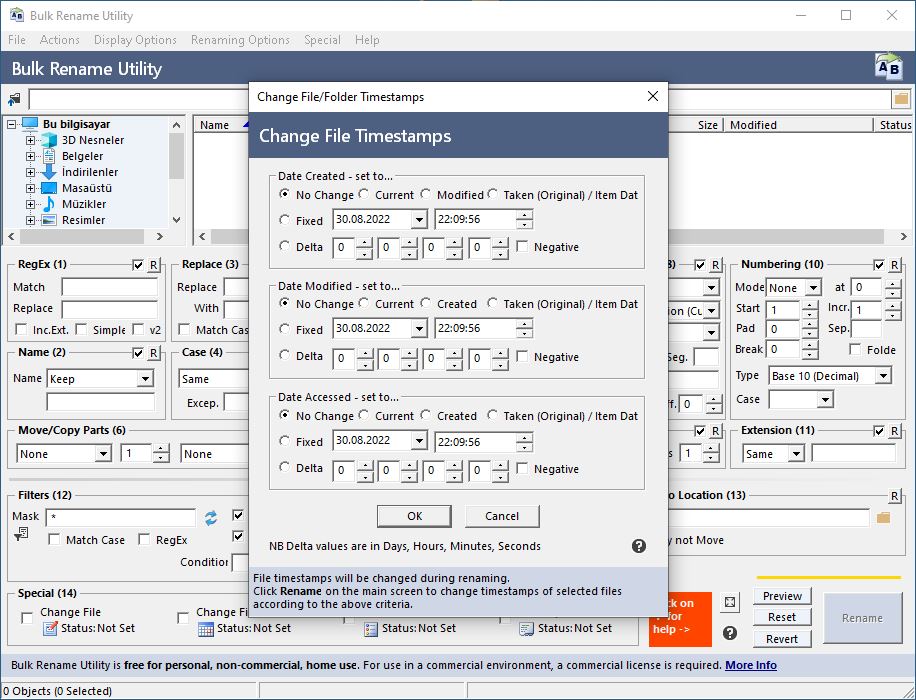The width and height of the screenshot is (916, 700).
Task: Toggle the RegEx (1) enable checkbox
Action: 138,265
